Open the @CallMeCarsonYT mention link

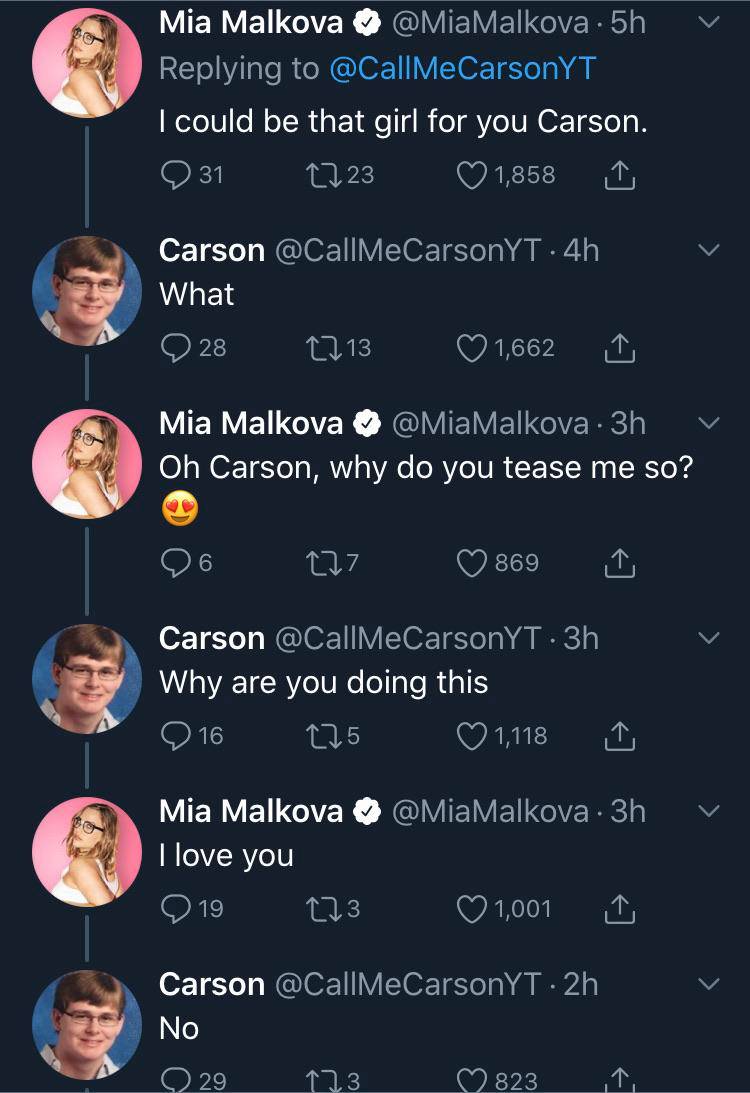point(462,68)
